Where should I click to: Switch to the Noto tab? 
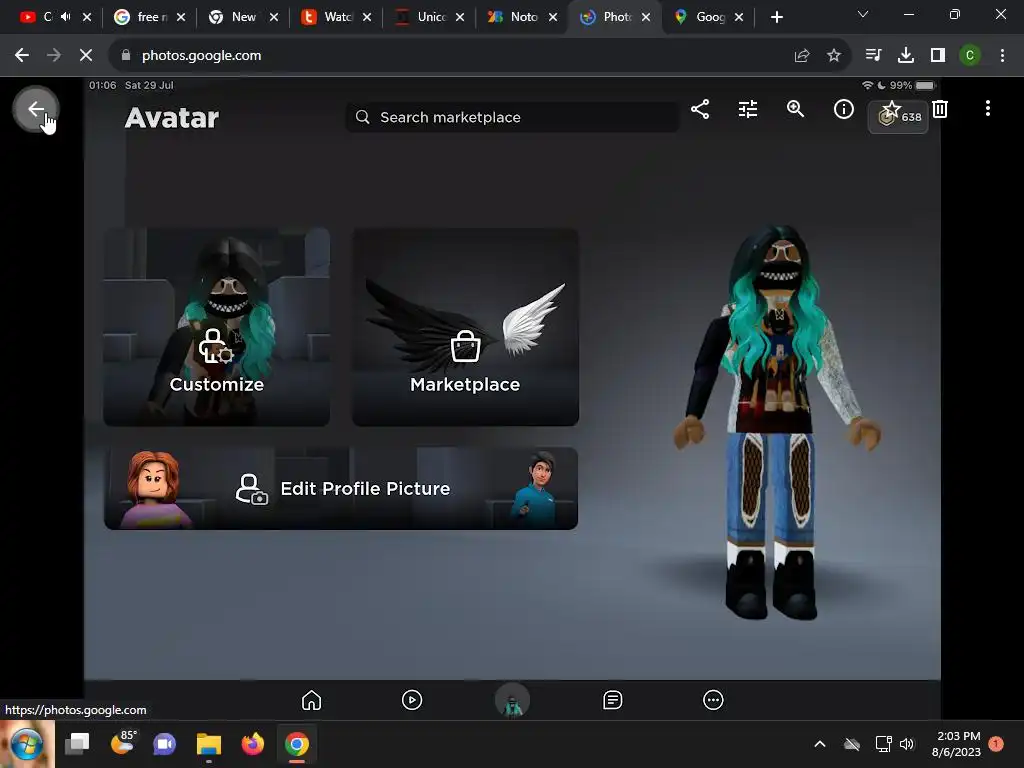coord(521,17)
